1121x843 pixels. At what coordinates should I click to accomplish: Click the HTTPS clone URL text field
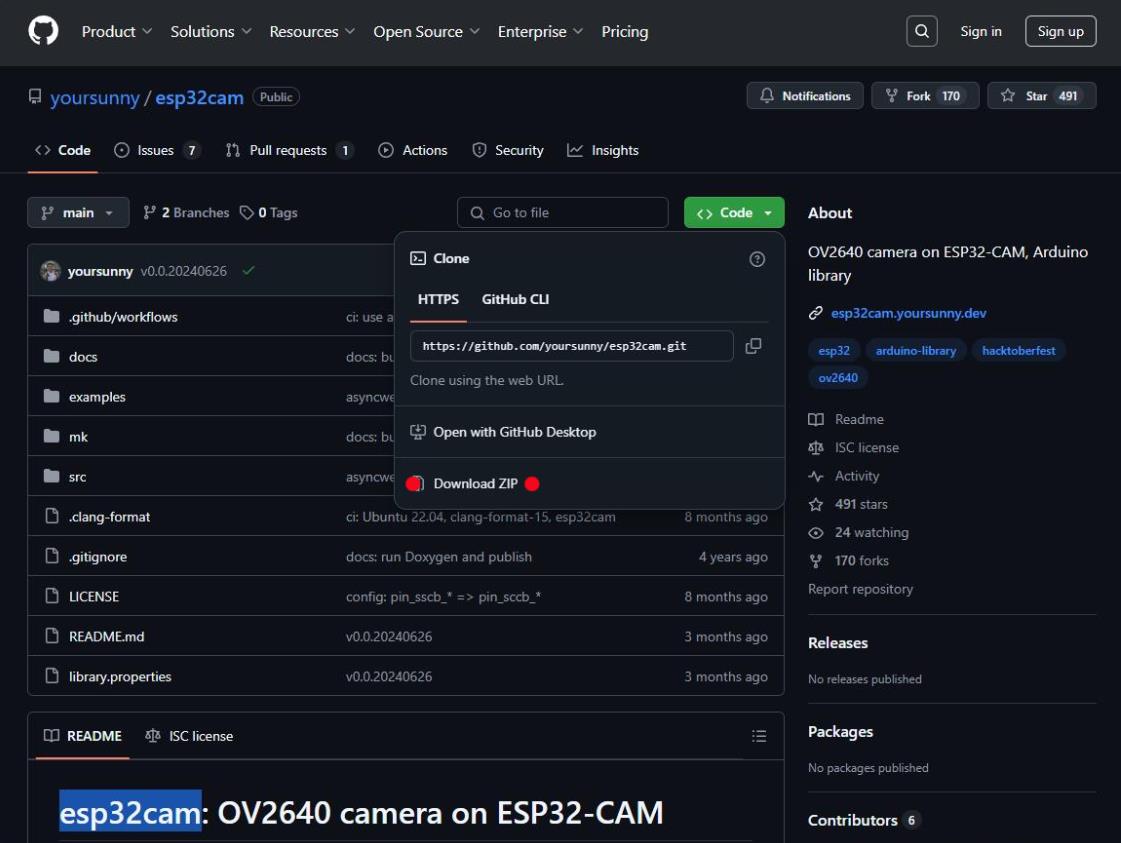[x=572, y=346]
